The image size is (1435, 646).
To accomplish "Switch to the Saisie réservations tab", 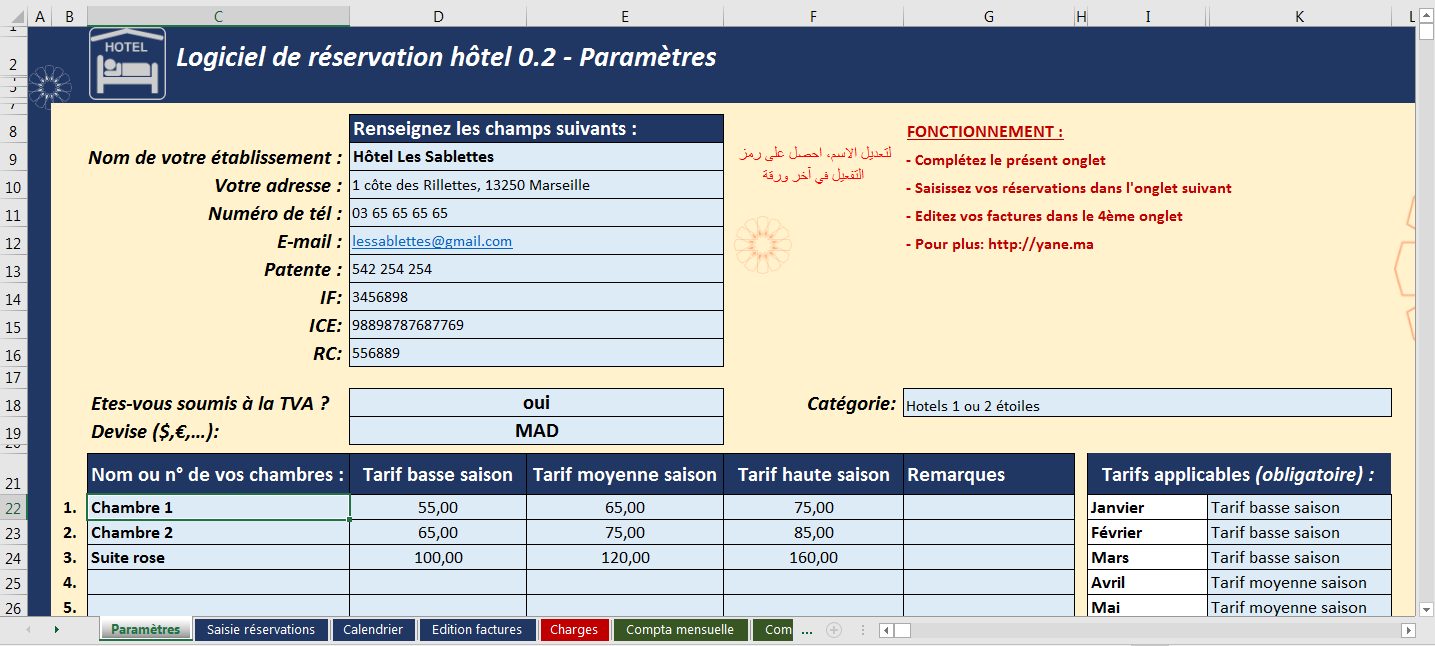I will [261, 630].
